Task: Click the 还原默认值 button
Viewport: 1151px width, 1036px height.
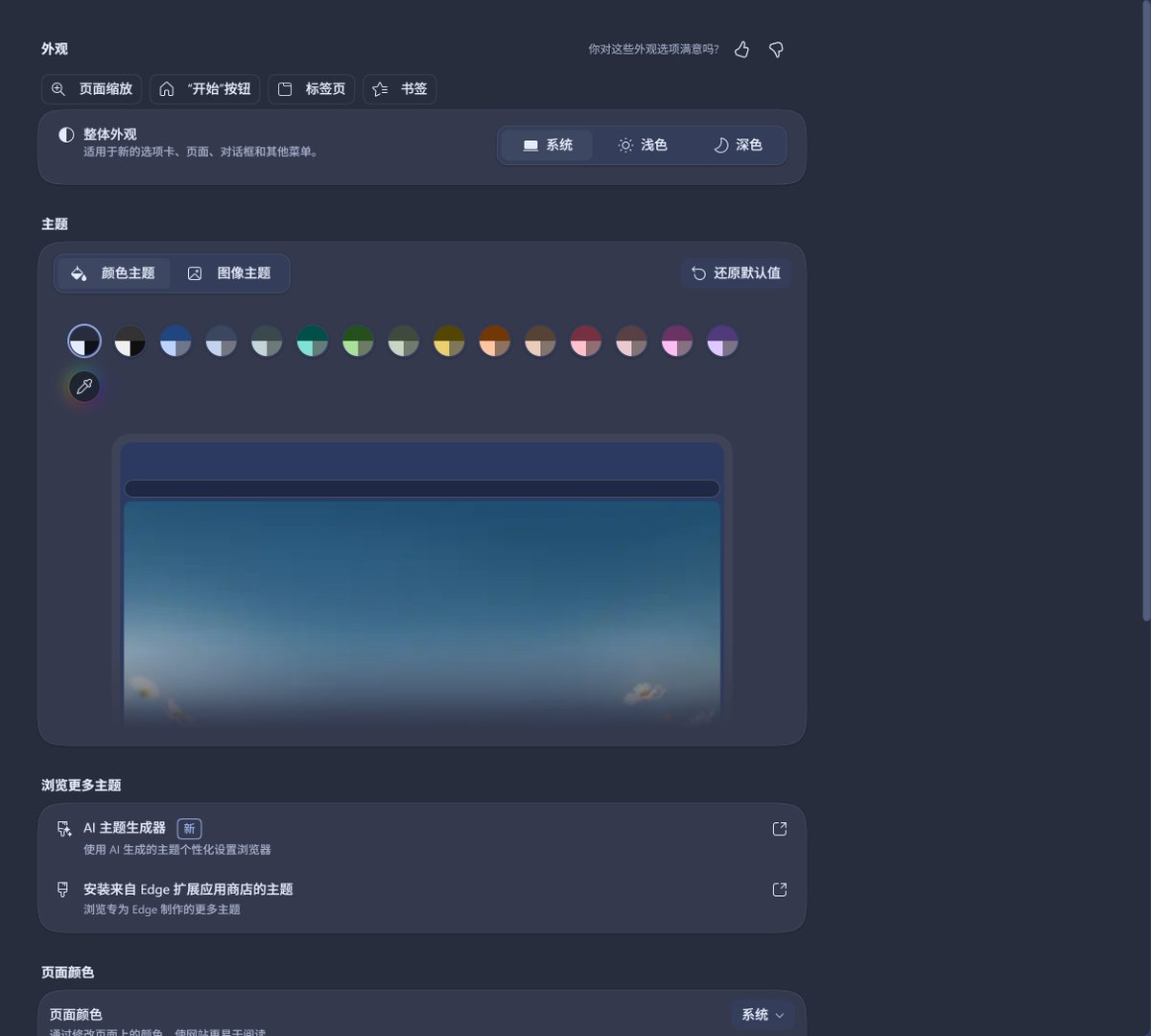Action: tap(736, 272)
